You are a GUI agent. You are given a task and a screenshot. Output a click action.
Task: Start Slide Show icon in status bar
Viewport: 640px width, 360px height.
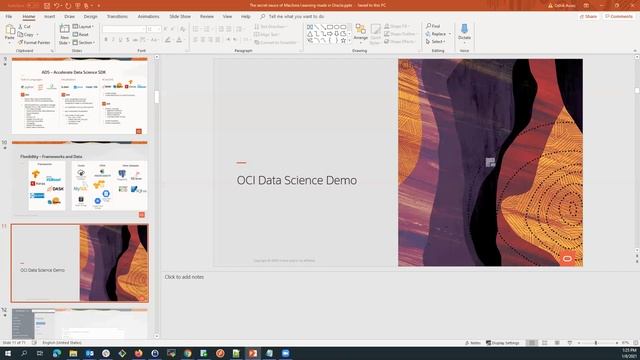pyautogui.click(x=570, y=343)
